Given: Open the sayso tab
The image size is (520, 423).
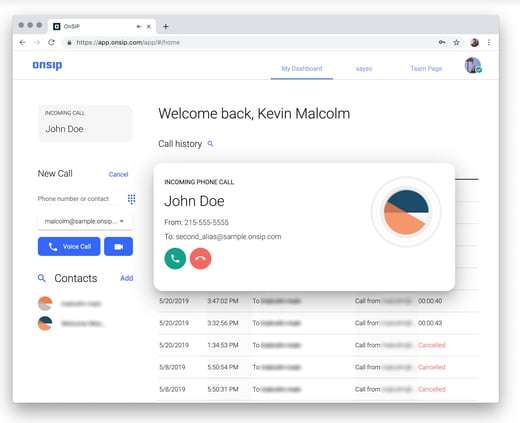Looking at the screenshot, I should (x=364, y=68).
